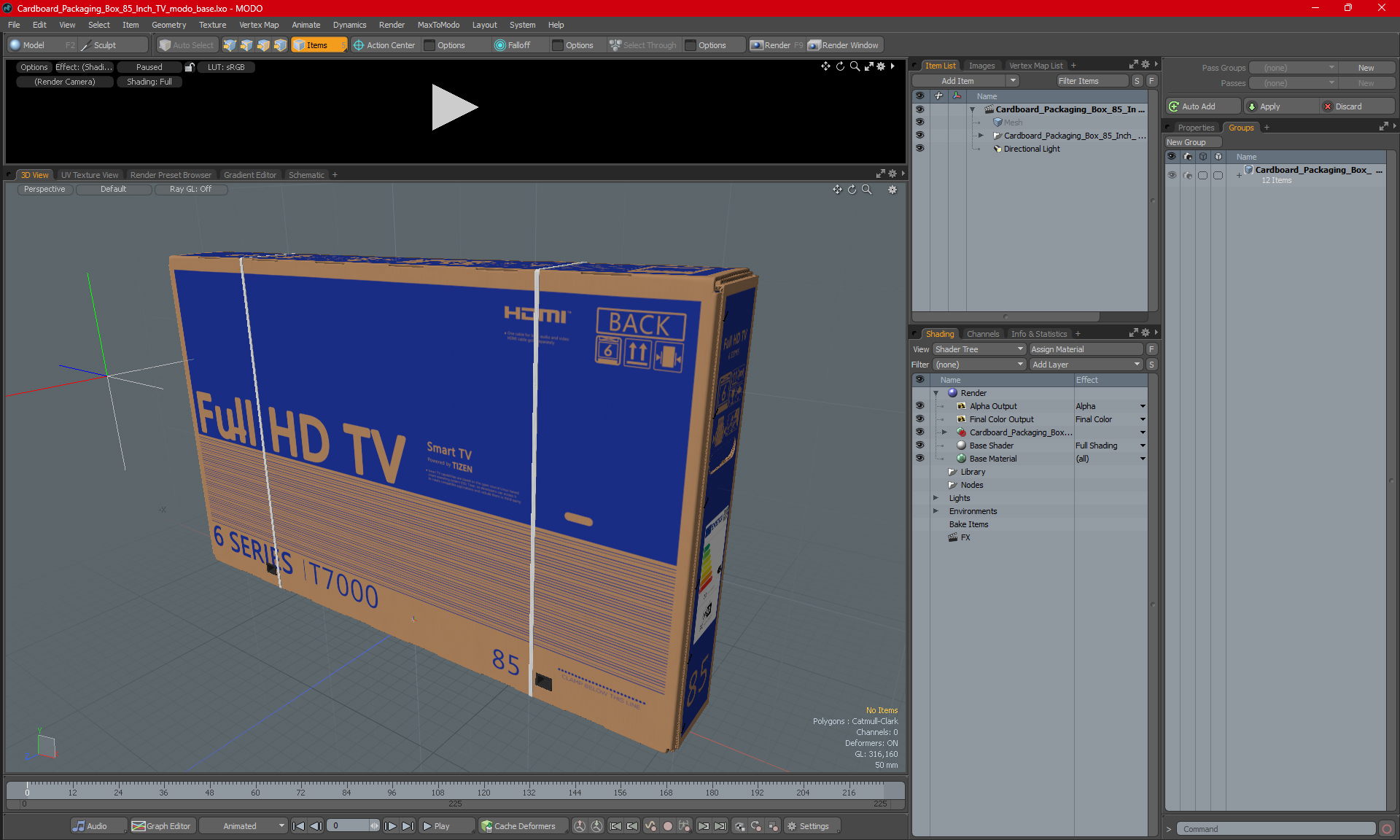Expand the Lights tree entry
The height and width of the screenshot is (840, 1400).
[x=936, y=498]
